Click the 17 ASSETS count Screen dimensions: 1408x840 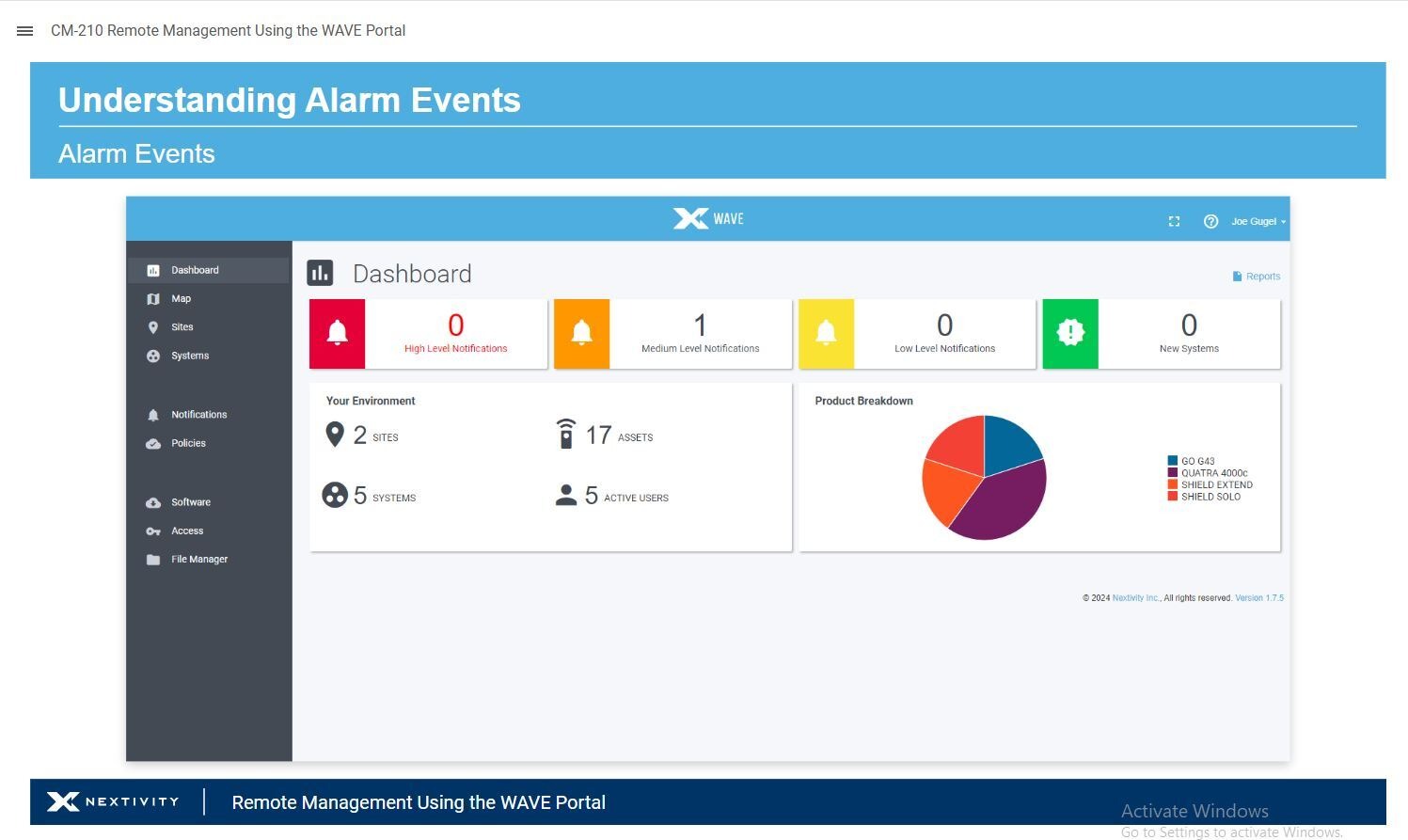pos(619,436)
